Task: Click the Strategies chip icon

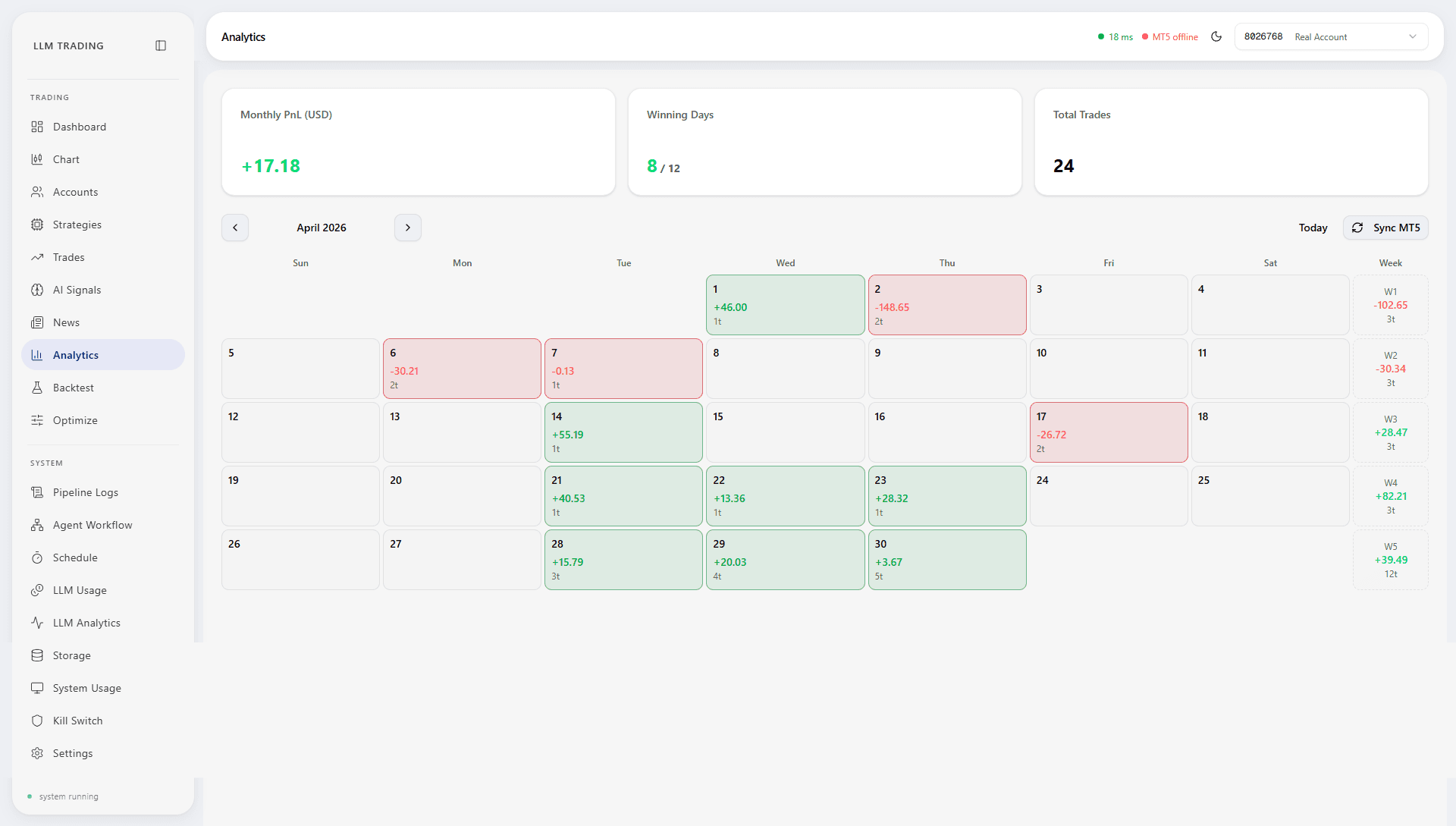Action: click(x=37, y=225)
